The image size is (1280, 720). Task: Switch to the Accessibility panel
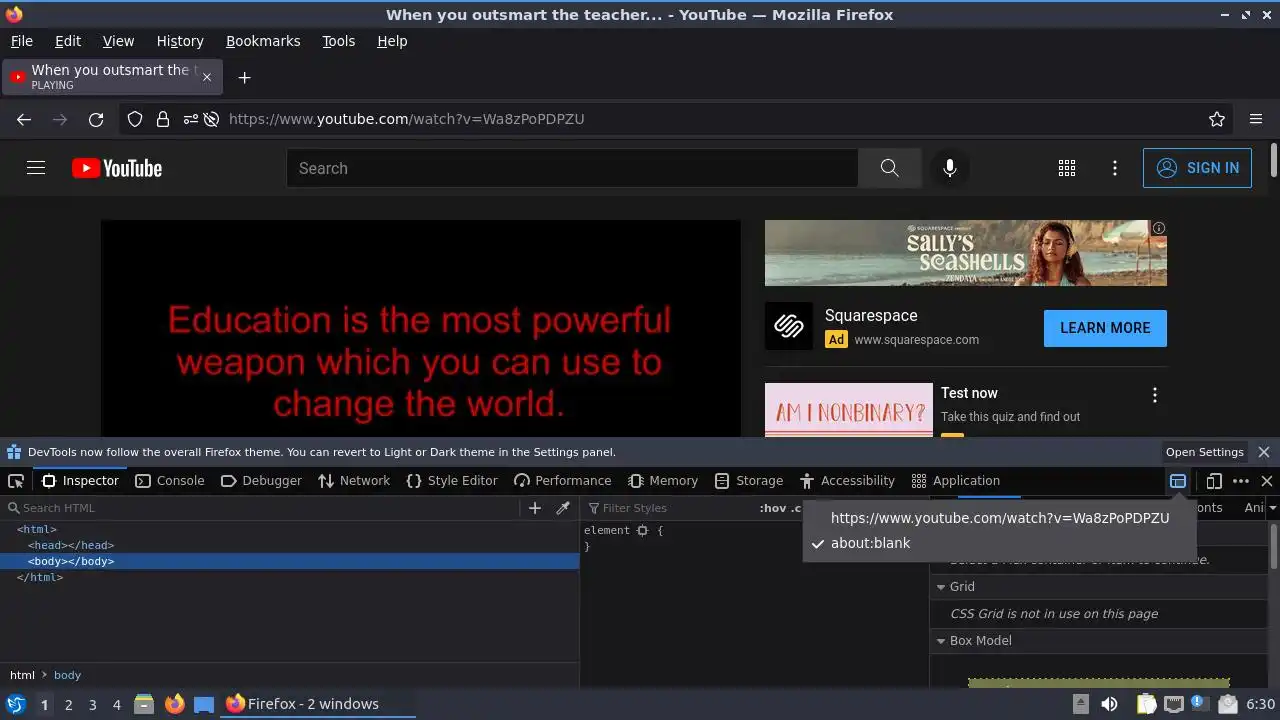tap(847, 481)
